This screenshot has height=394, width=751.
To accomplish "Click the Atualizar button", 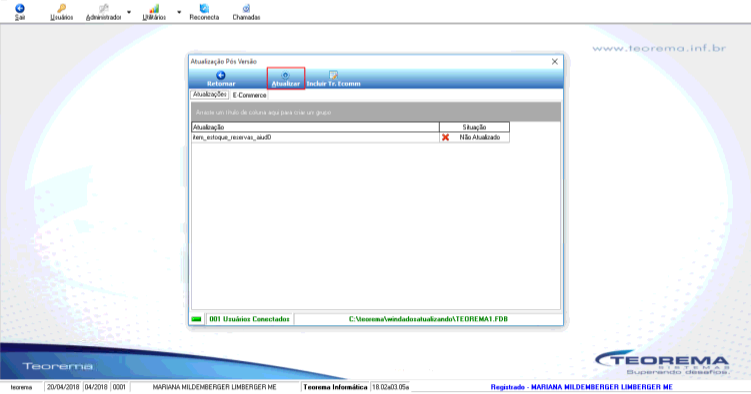I will 285,79.
